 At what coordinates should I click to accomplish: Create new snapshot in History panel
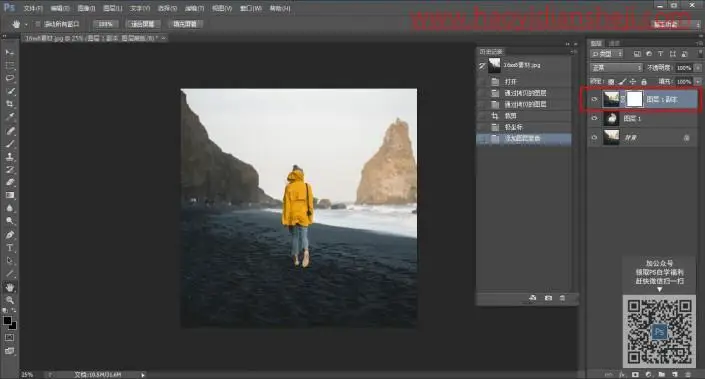[548, 298]
